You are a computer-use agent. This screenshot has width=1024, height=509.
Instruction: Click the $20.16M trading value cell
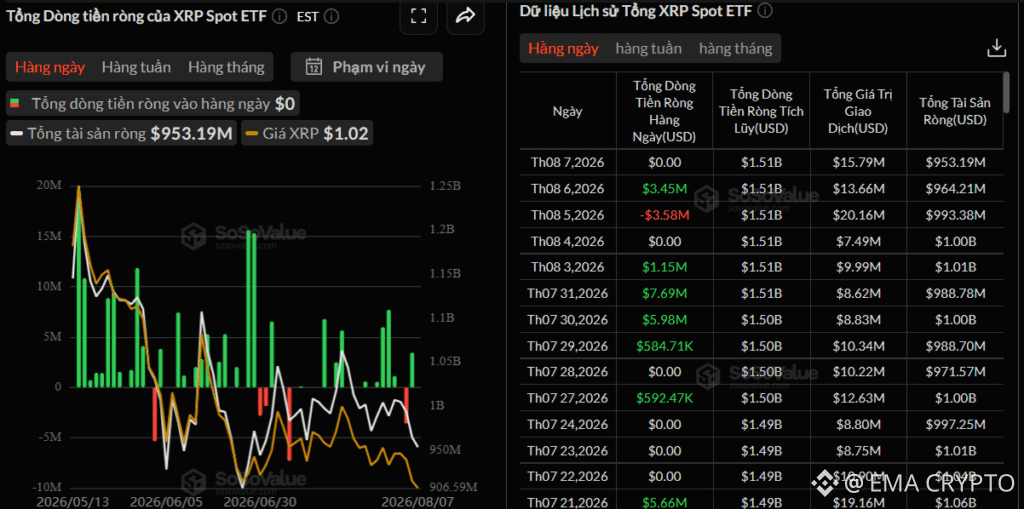[858, 215]
